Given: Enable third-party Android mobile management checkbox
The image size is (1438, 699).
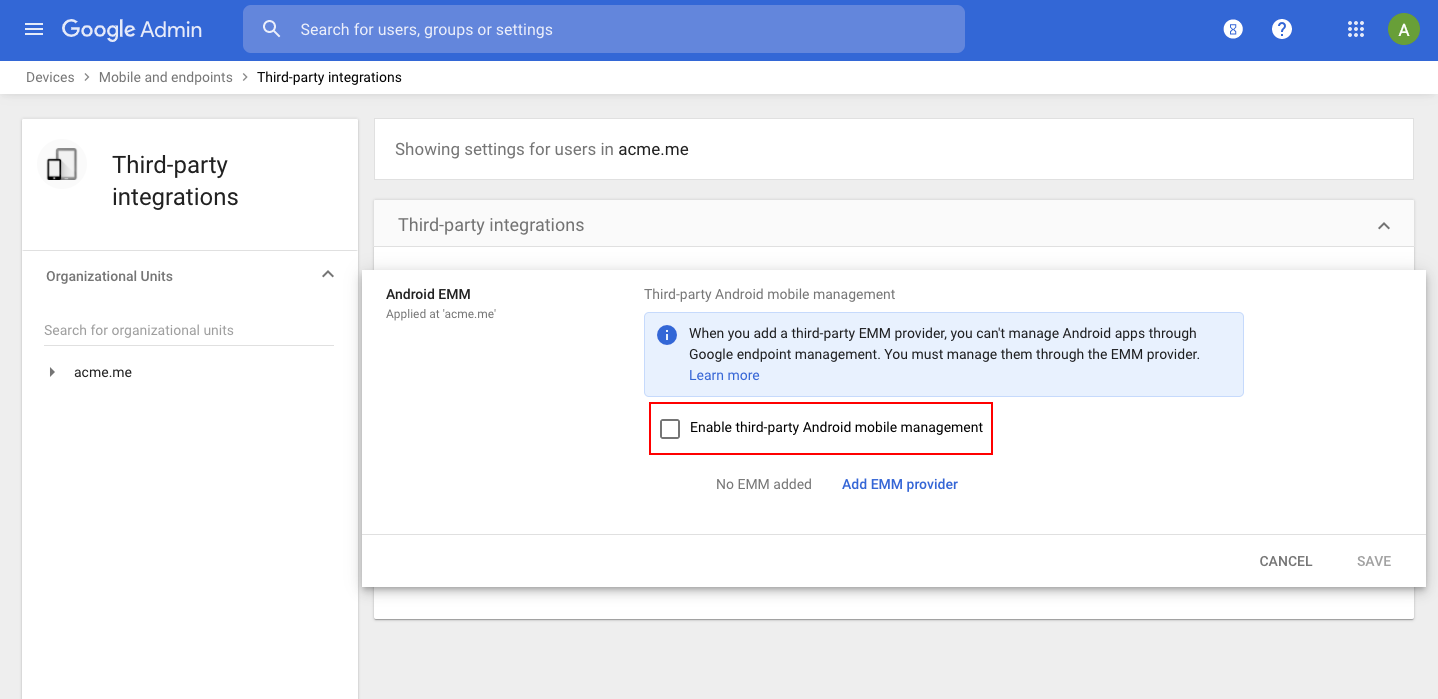Looking at the screenshot, I should pos(670,428).
